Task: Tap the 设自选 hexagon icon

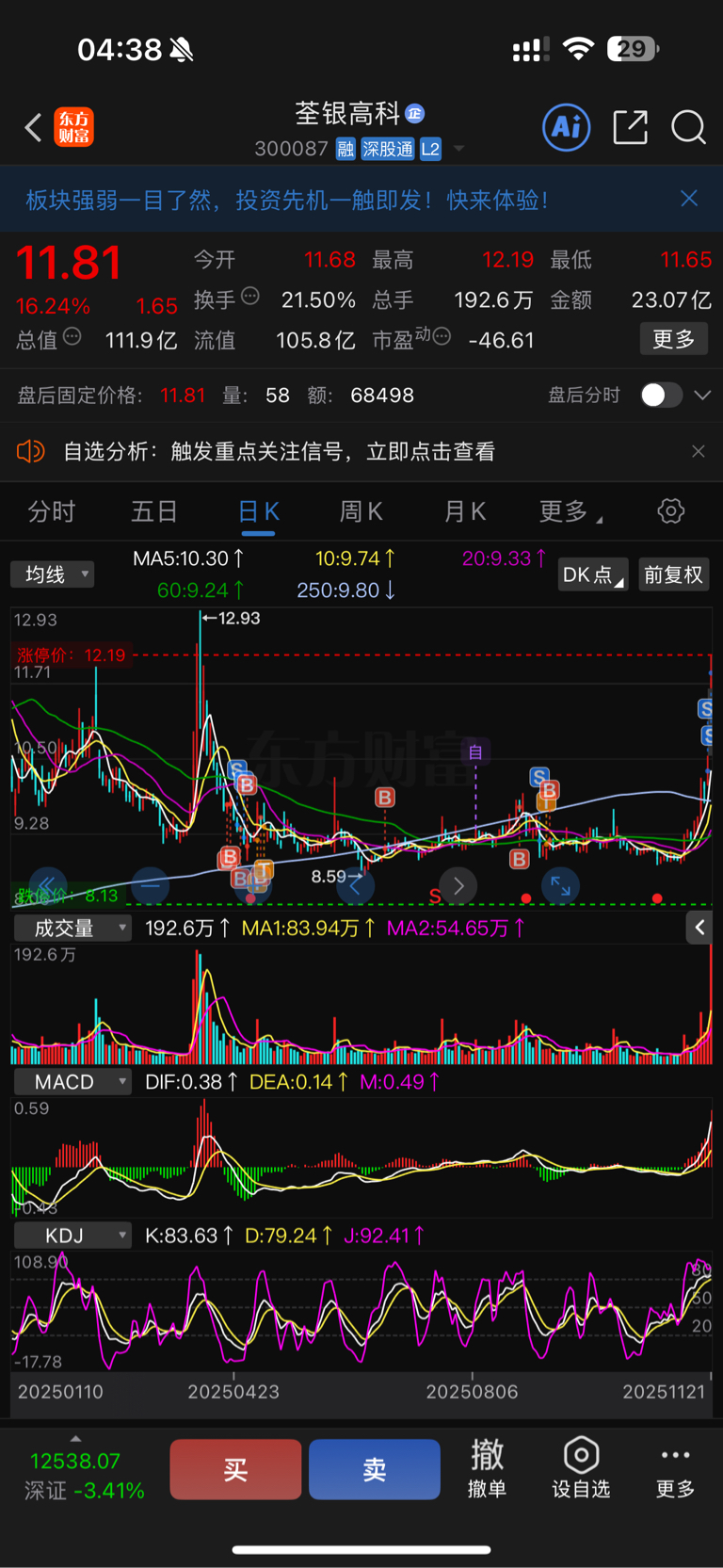Action: (581, 1455)
